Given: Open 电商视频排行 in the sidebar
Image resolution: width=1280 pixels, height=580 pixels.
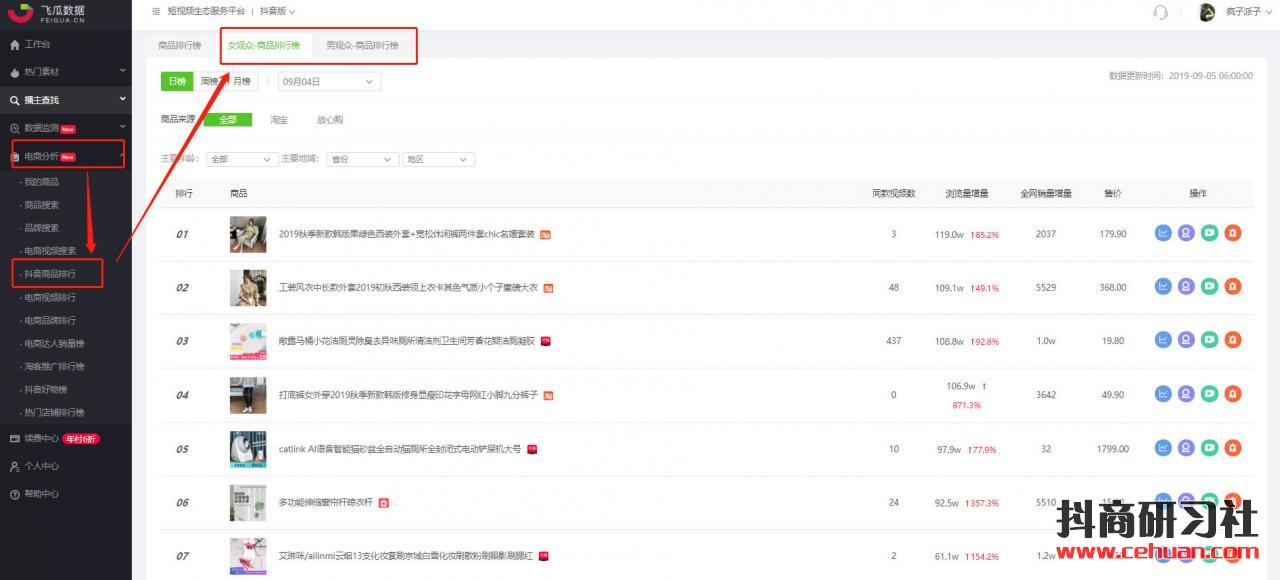Looking at the screenshot, I should pyautogui.click(x=50, y=297).
